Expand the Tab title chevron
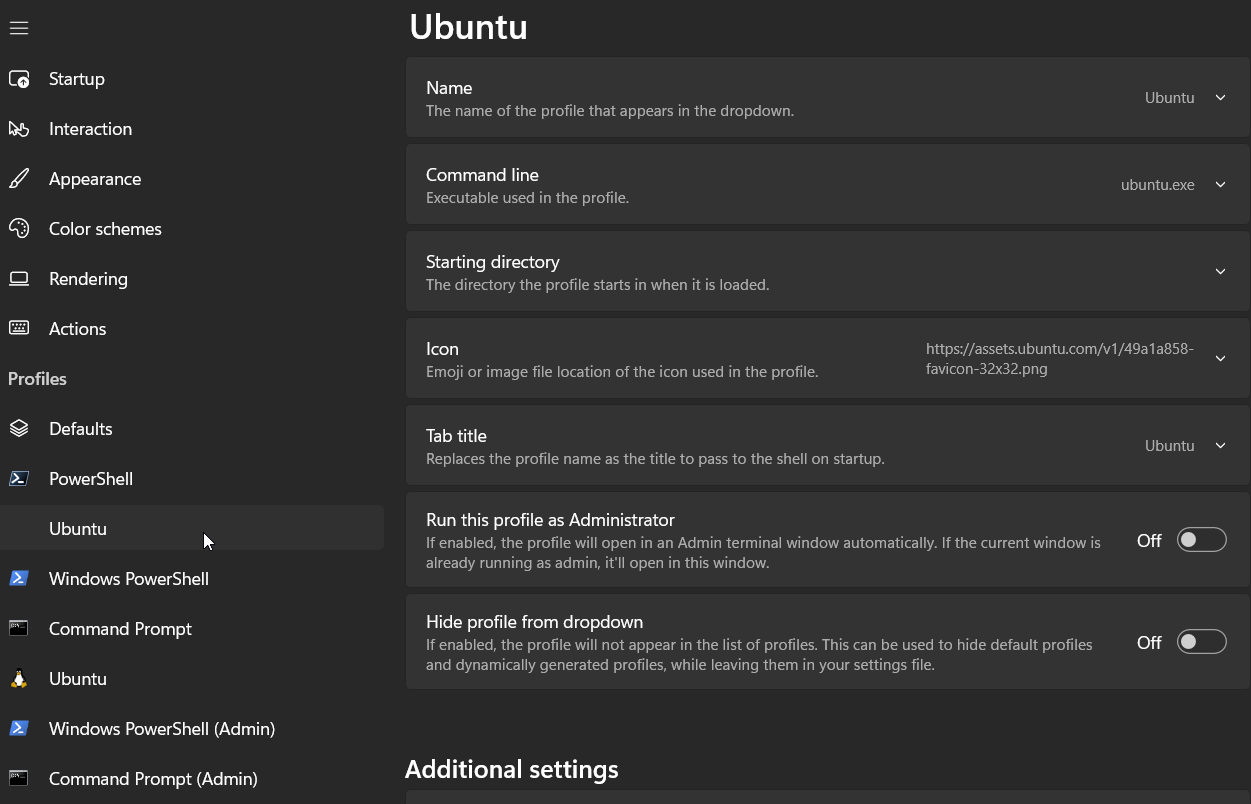Image resolution: width=1251 pixels, height=804 pixels. click(x=1220, y=446)
